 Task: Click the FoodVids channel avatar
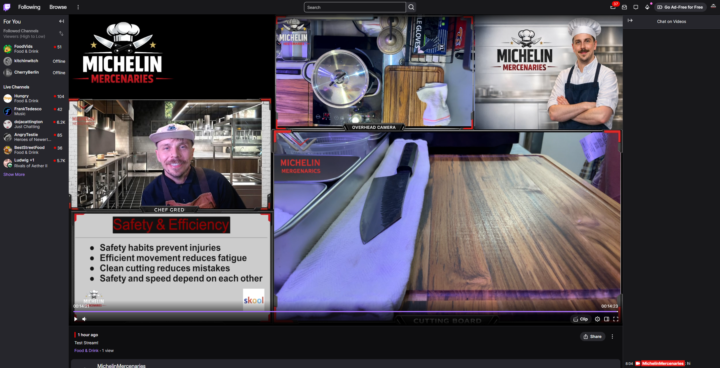pyautogui.click(x=7, y=49)
